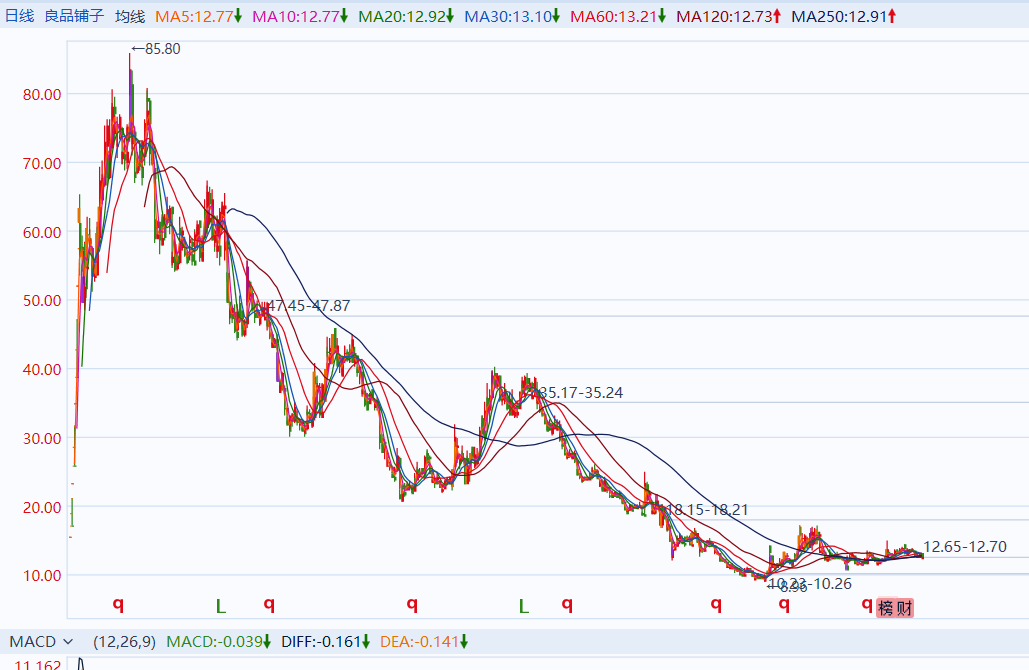Image resolution: width=1029 pixels, height=670 pixels.
Task: Click the green down arrow after MA5
Action: pos(238,16)
